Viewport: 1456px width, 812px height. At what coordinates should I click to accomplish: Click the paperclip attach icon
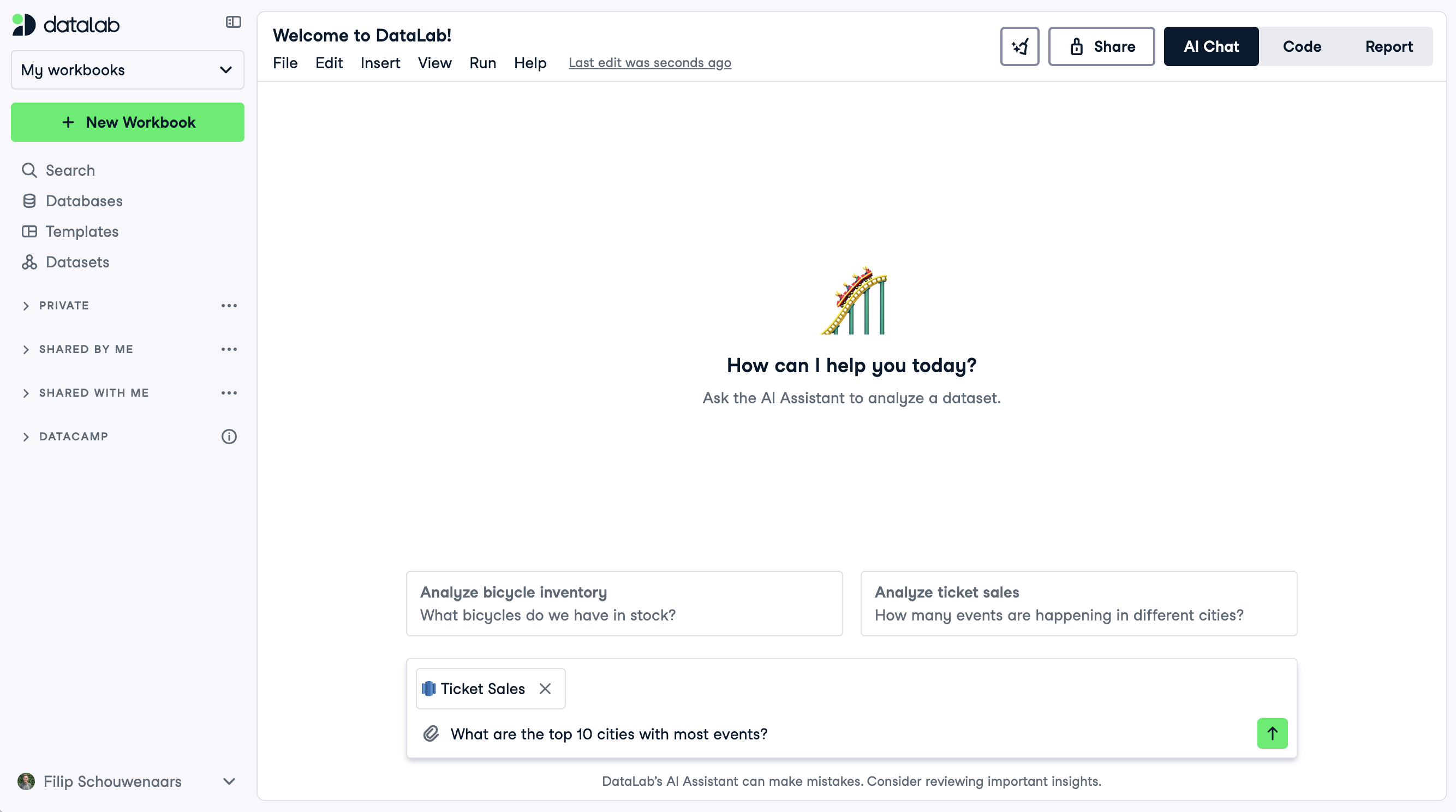[x=431, y=733]
